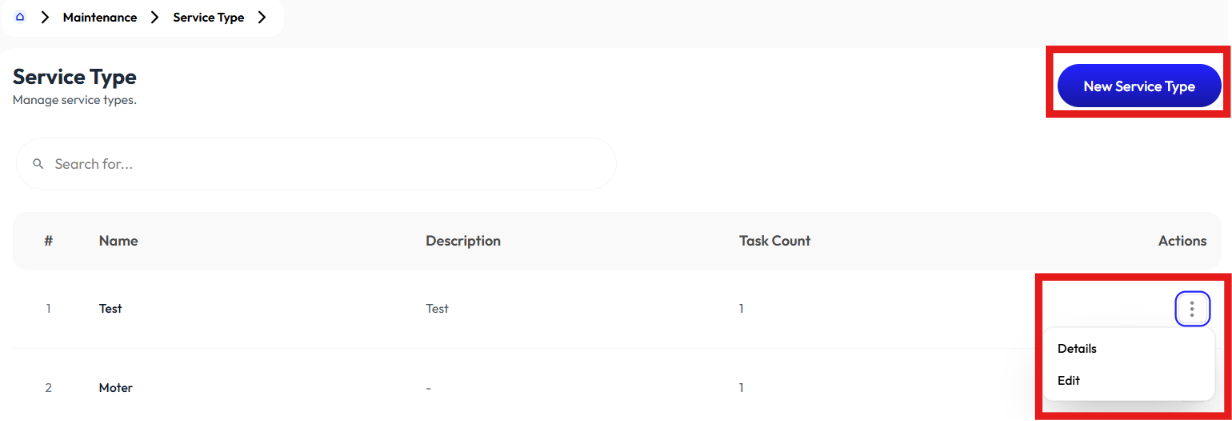Click the chevron after Maintenance

pyautogui.click(x=155, y=17)
